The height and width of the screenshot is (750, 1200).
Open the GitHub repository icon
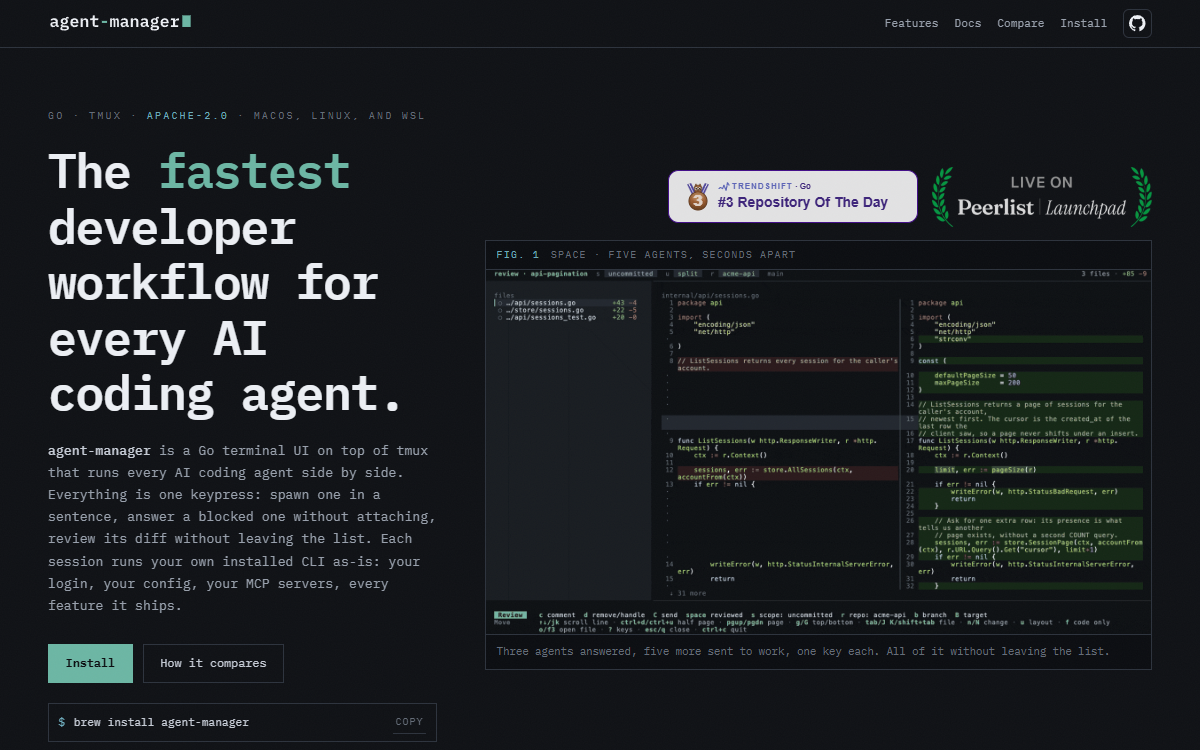pyautogui.click(x=1137, y=23)
